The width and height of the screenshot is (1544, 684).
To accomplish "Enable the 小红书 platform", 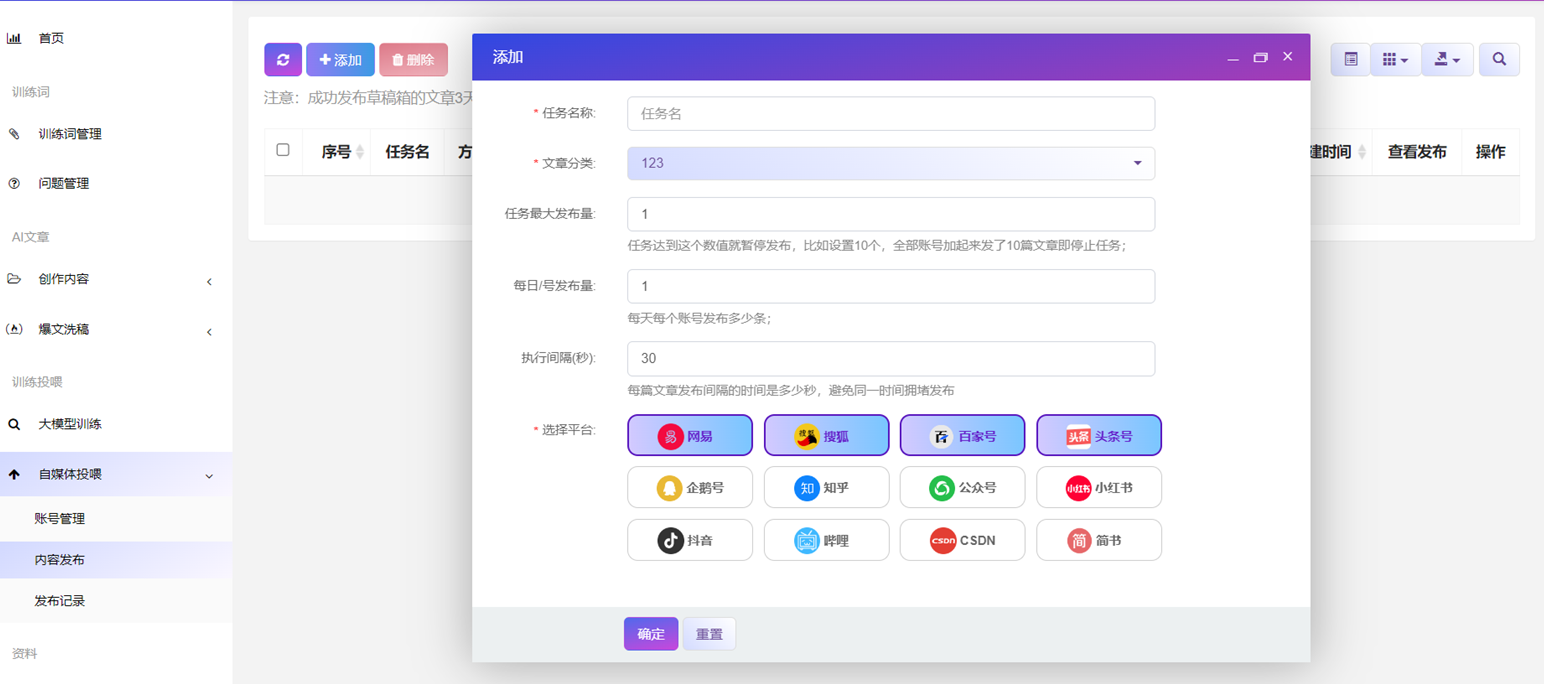I will (x=1099, y=488).
